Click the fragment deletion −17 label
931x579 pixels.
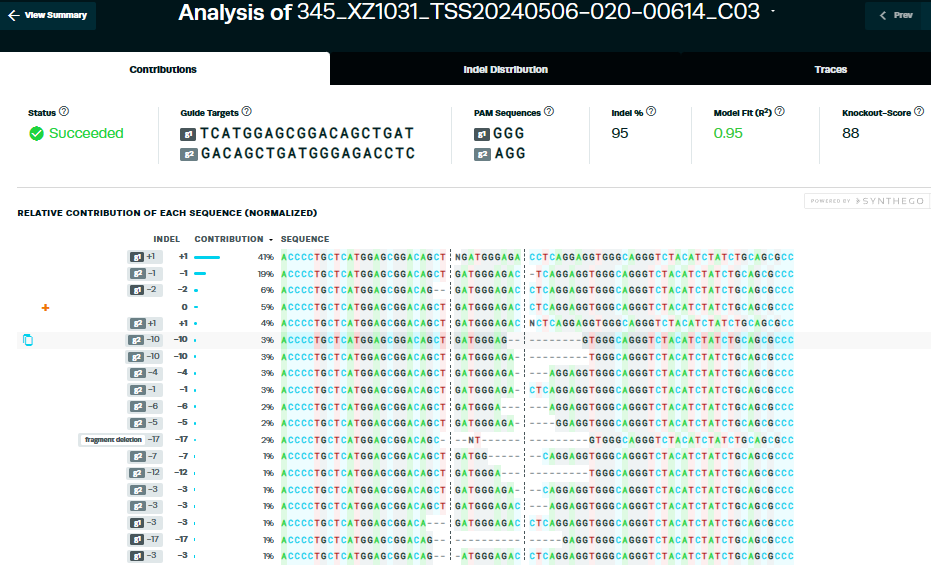[110, 439]
